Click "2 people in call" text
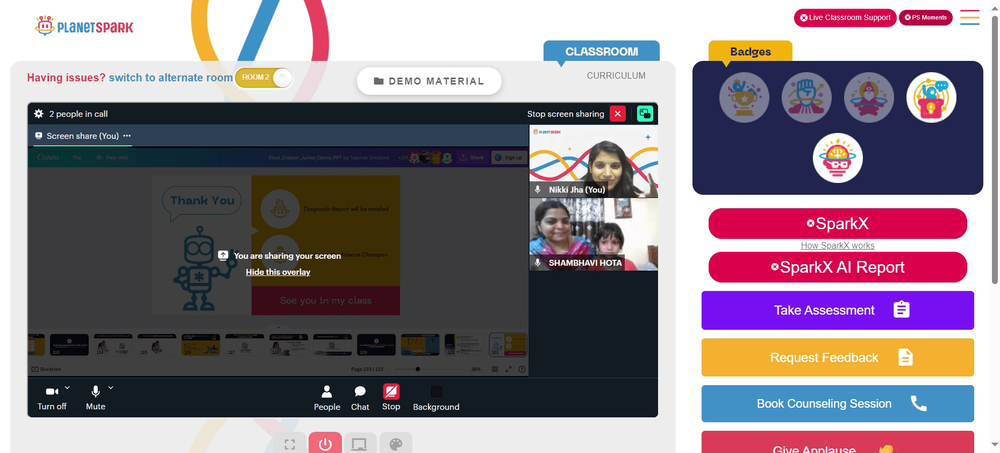Screen dimensions: 1000x453 [x=78, y=114]
